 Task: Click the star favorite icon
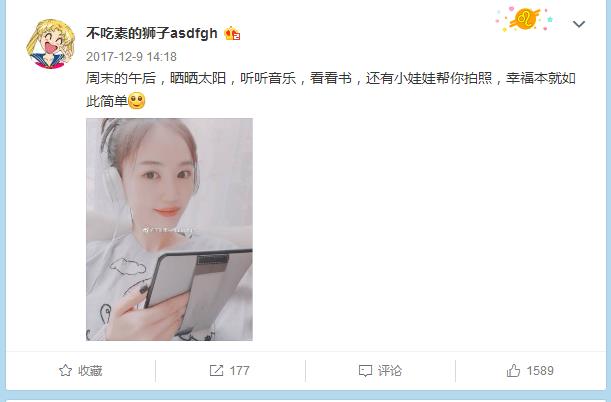(x=65, y=370)
